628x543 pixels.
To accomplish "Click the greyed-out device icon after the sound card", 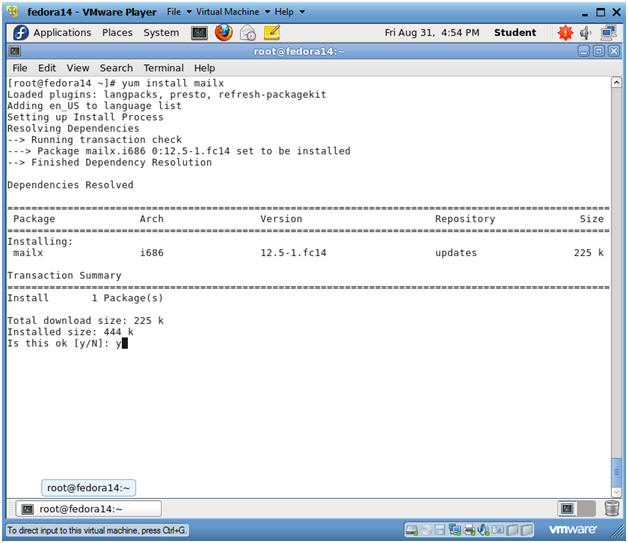I will coord(498,530).
